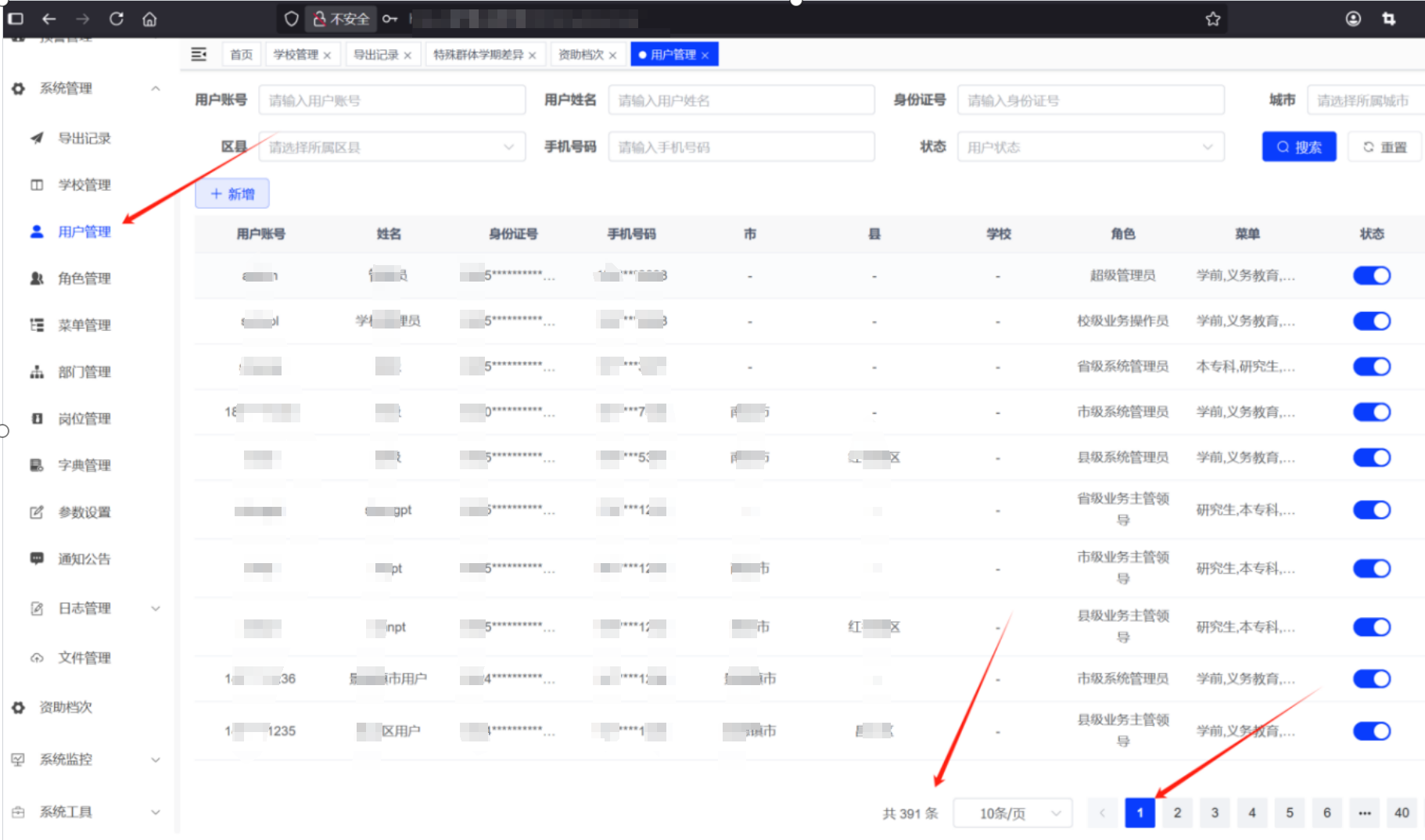This screenshot has height=840, width=1425.
Task: Open the 10条/页 page size dropdown
Action: [x=1013, y=813]
